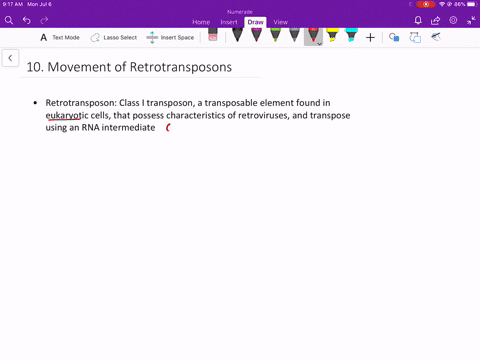Open the shapes tool
Image resolution: width=480 pixels, height=360 pixels.
click(x=394, y=37)
